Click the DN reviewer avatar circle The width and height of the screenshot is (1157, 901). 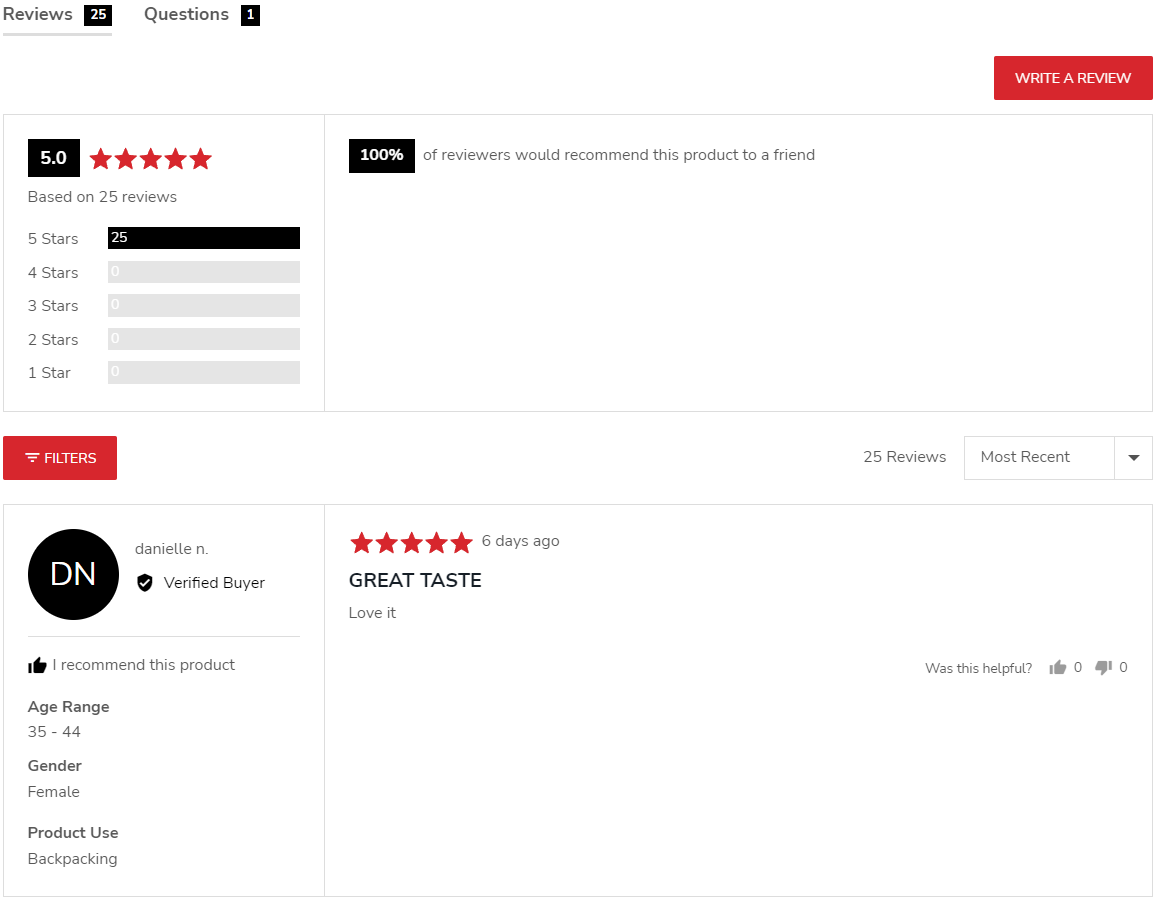[73, 574]
